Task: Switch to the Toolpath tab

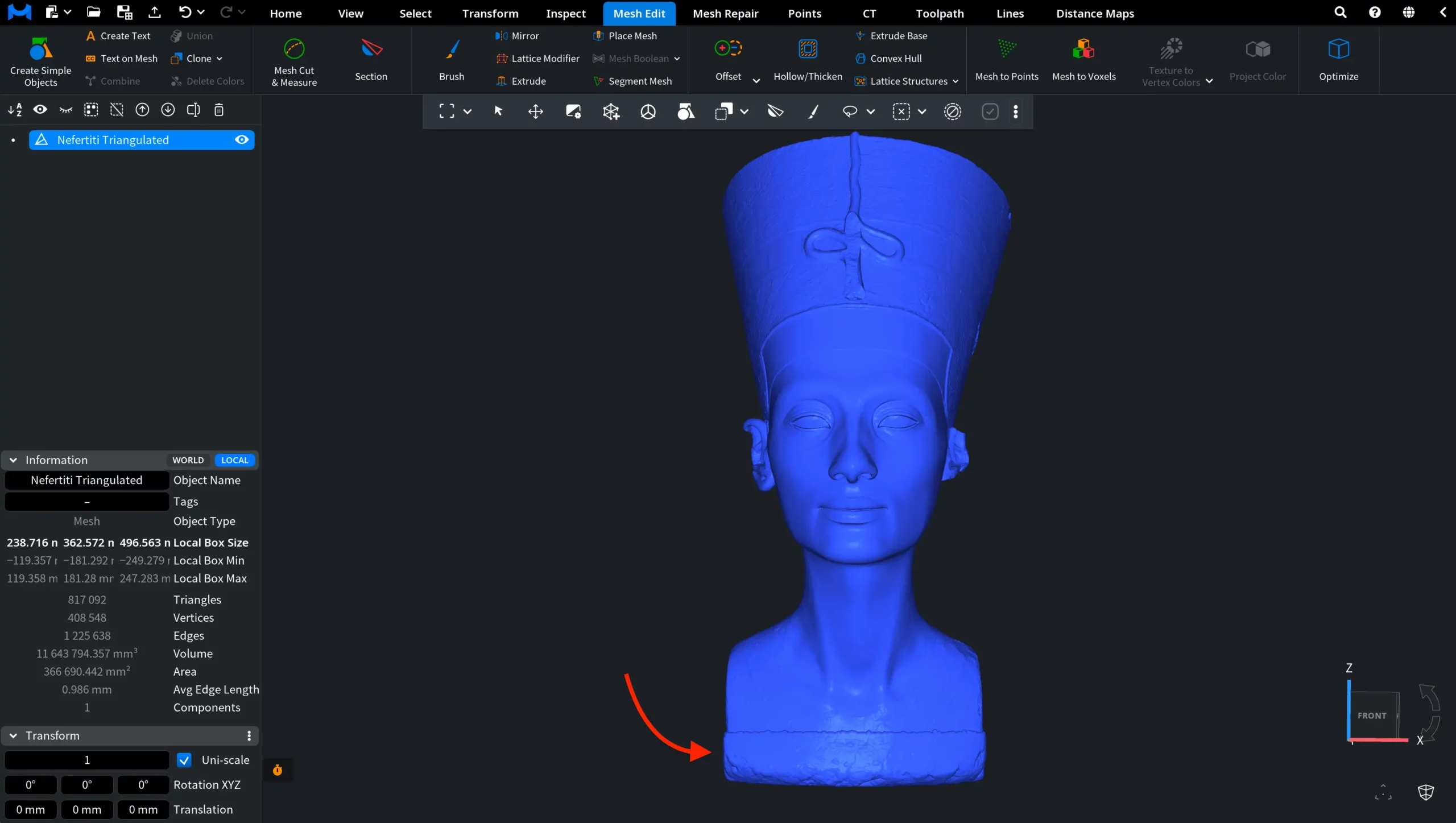Action: click(940, 13)
